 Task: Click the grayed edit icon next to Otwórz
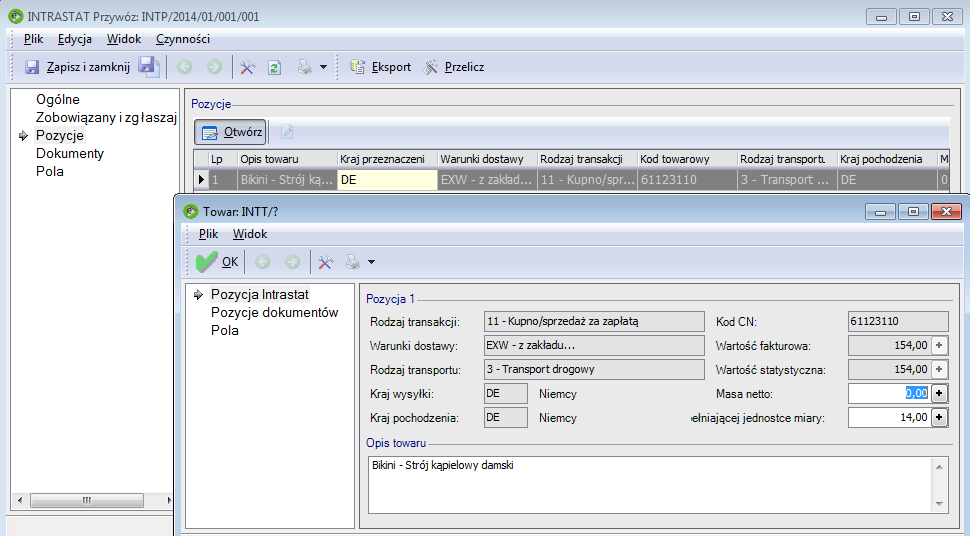point(286,132)
